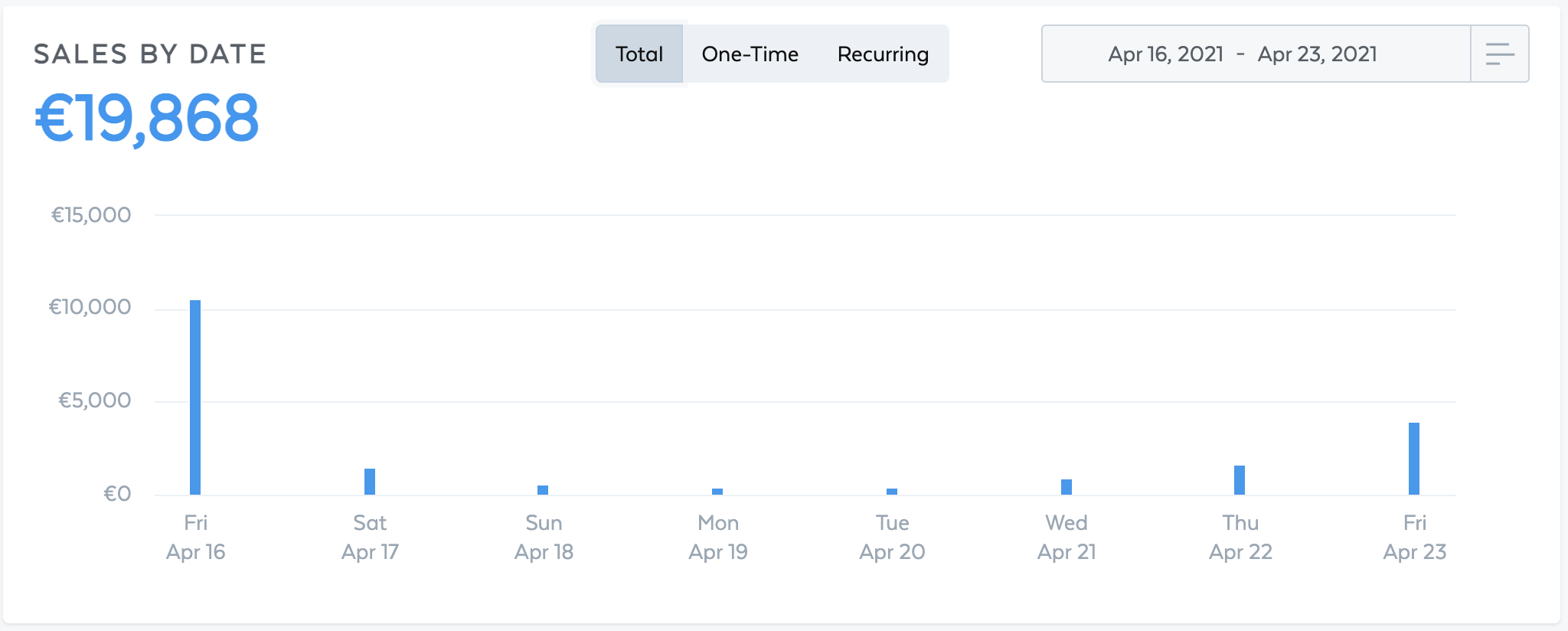Click the Tue Apr 20 bar

[892, 492]
